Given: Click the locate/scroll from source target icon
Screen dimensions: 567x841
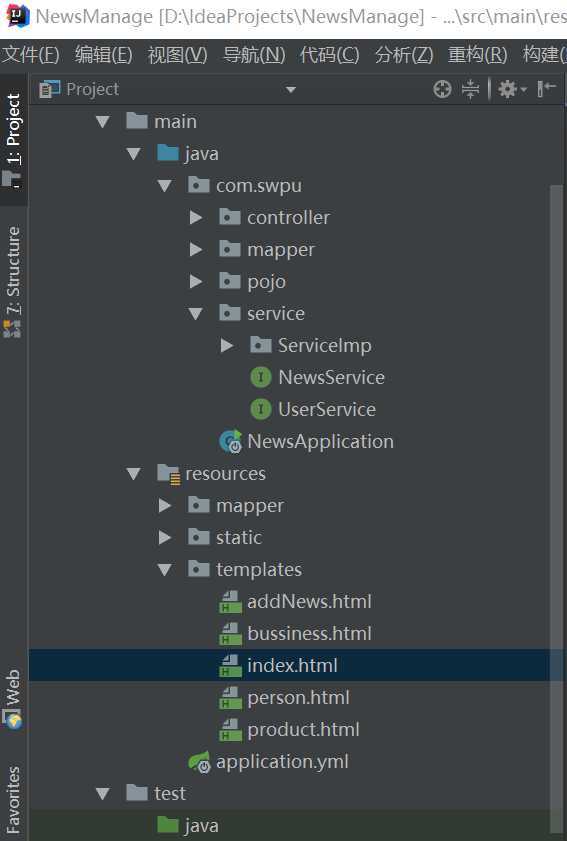Looking at the screenshot, I should click(x=442, y=89).
